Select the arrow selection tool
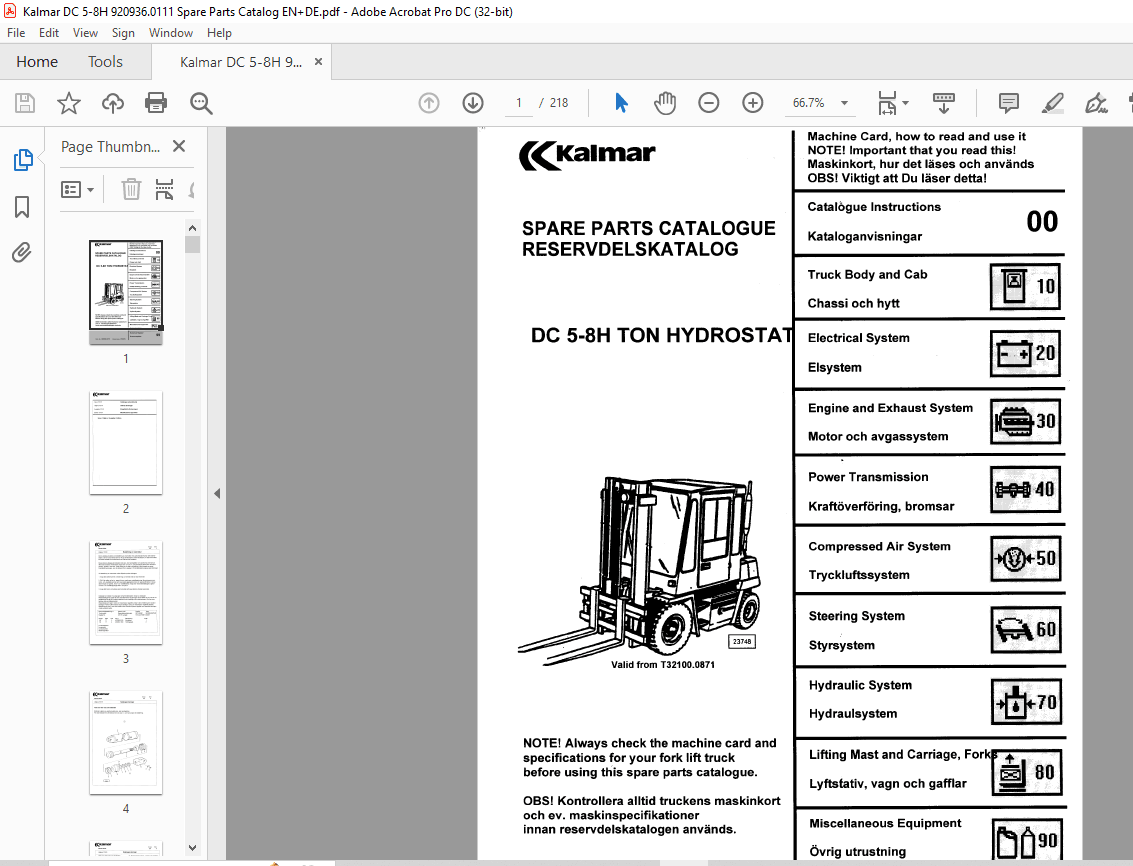Image resolution: width=1133 pixels, height=866 pixels. tap(621, 103)
